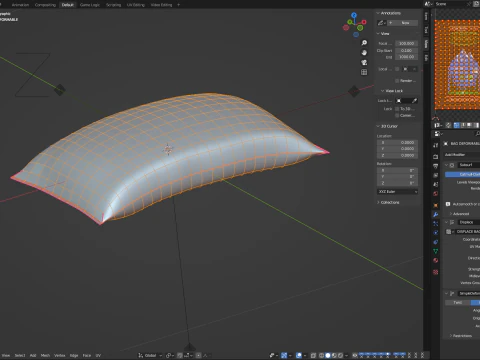Click the eyedropper in Lock to Object field
This screenshot has width=480, height=360.
click(414, 101)
